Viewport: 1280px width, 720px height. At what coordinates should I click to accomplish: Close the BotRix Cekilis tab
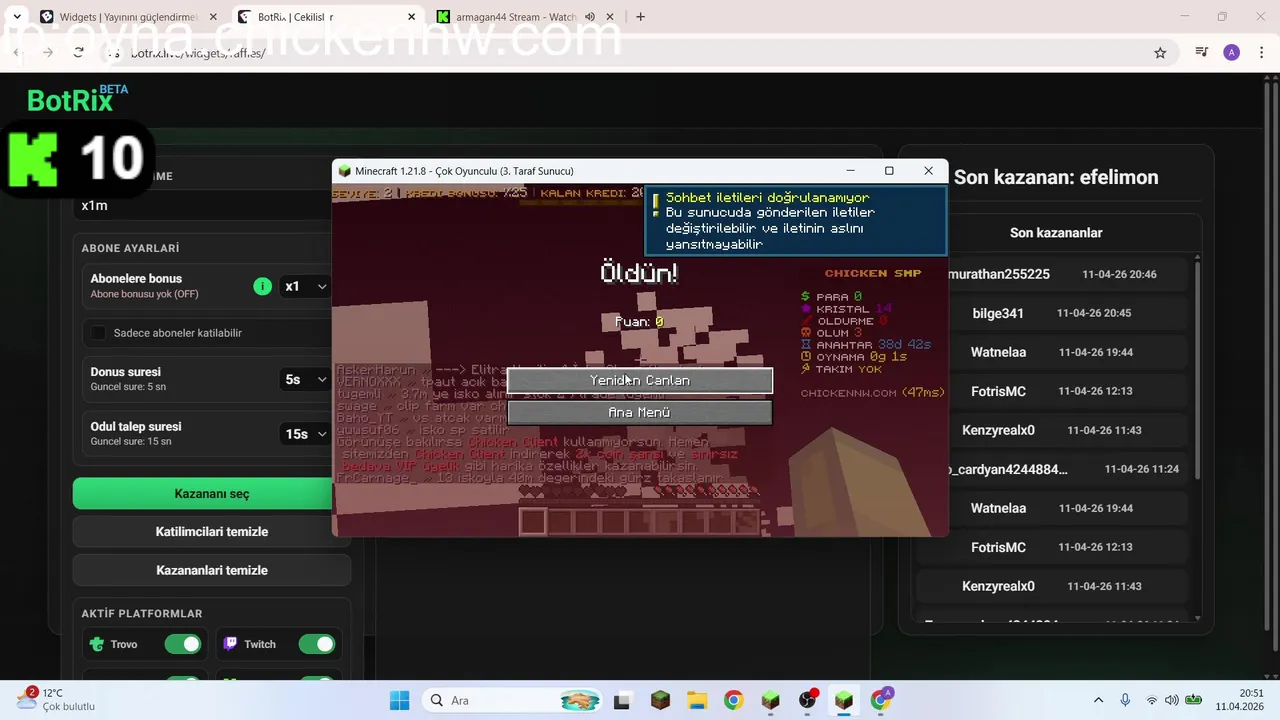point(411,17)
